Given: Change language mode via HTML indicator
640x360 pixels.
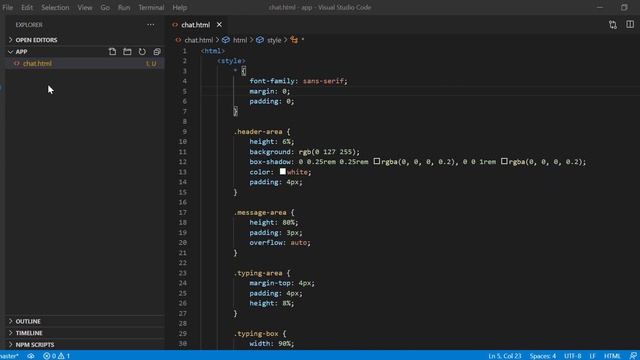Looking at the screenshot, I should click(612, 356).
